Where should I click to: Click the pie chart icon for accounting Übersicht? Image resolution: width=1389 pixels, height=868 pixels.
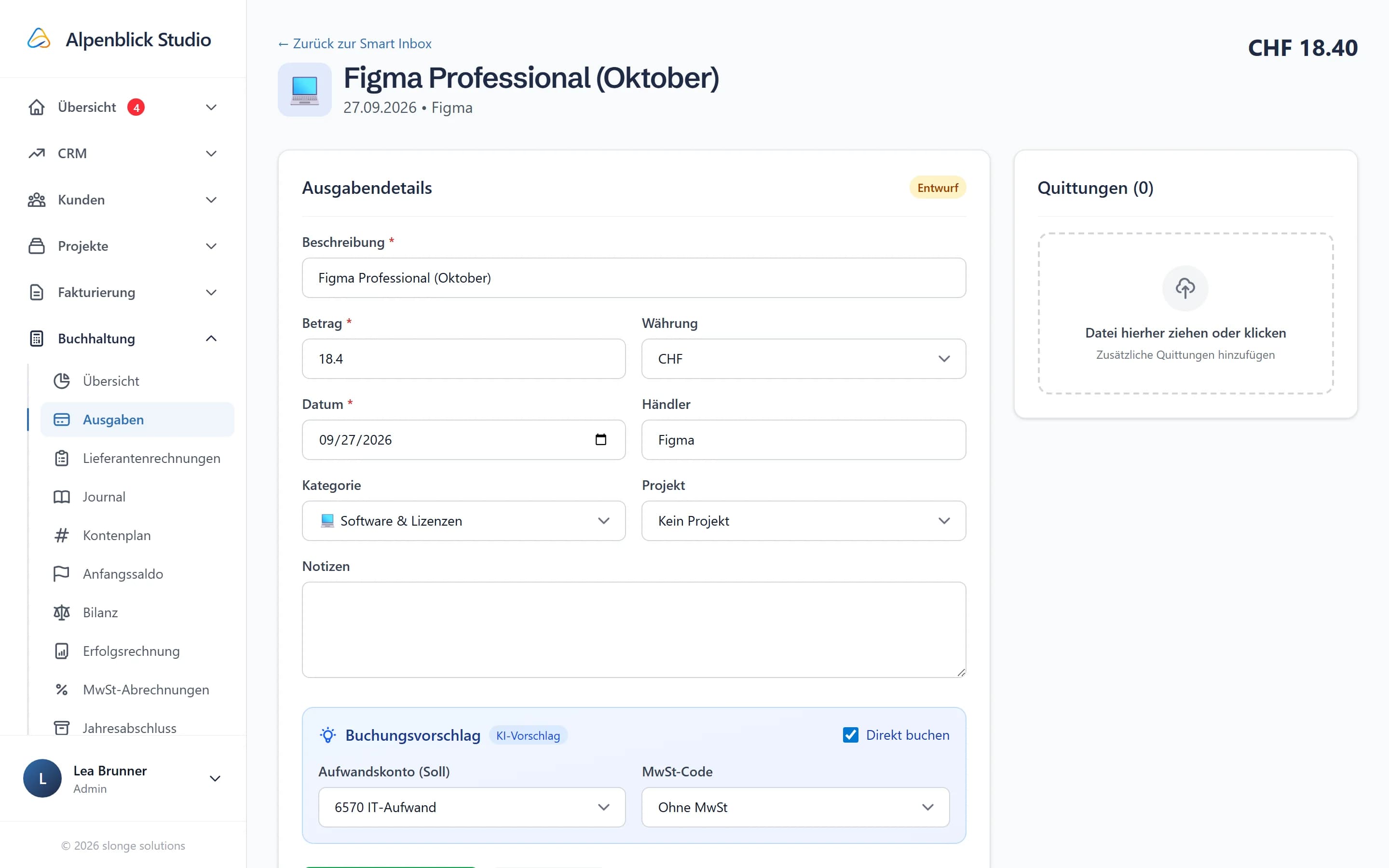[x=61, y=380]
